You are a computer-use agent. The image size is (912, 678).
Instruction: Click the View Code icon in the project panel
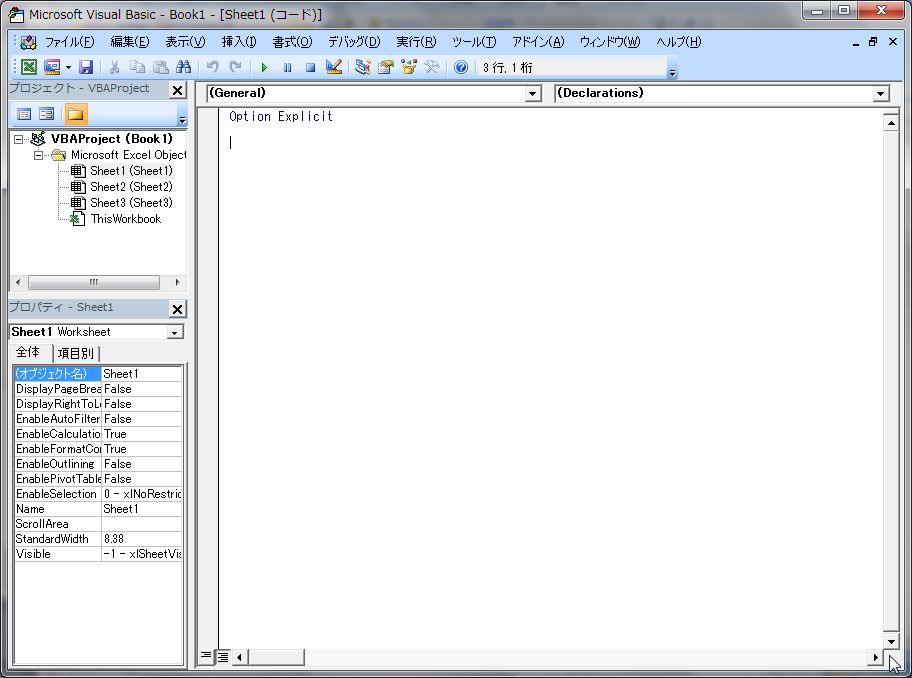(24, 114)
